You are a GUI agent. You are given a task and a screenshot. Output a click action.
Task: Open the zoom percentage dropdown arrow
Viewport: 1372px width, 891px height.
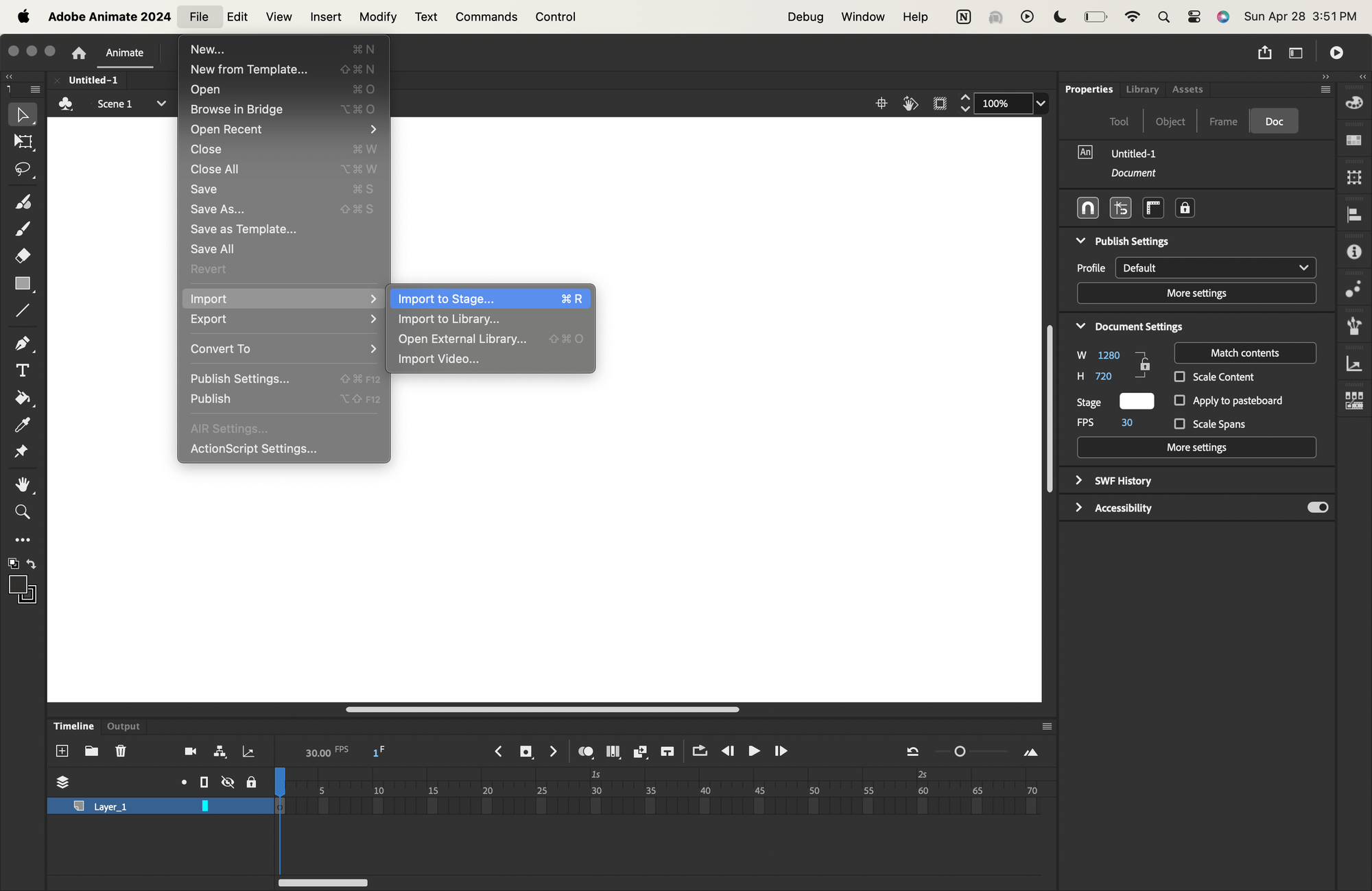click(x=1041, y=103)
